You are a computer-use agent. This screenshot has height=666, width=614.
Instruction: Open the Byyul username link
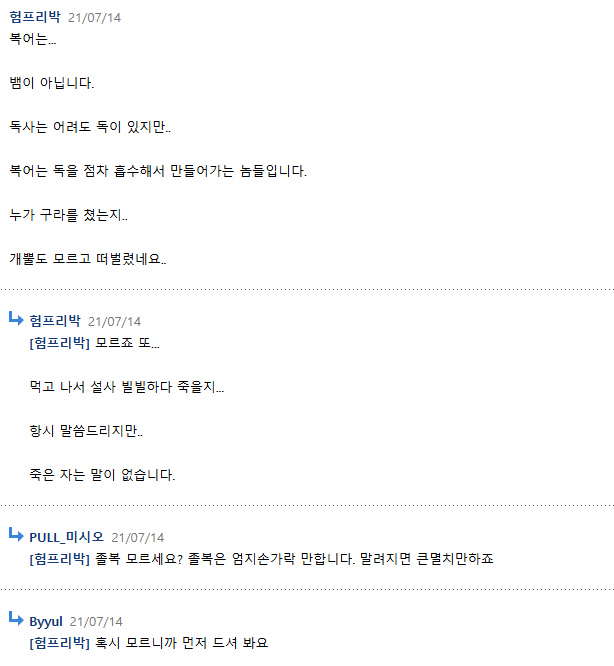pyautogui.click(x=46, y=621)
